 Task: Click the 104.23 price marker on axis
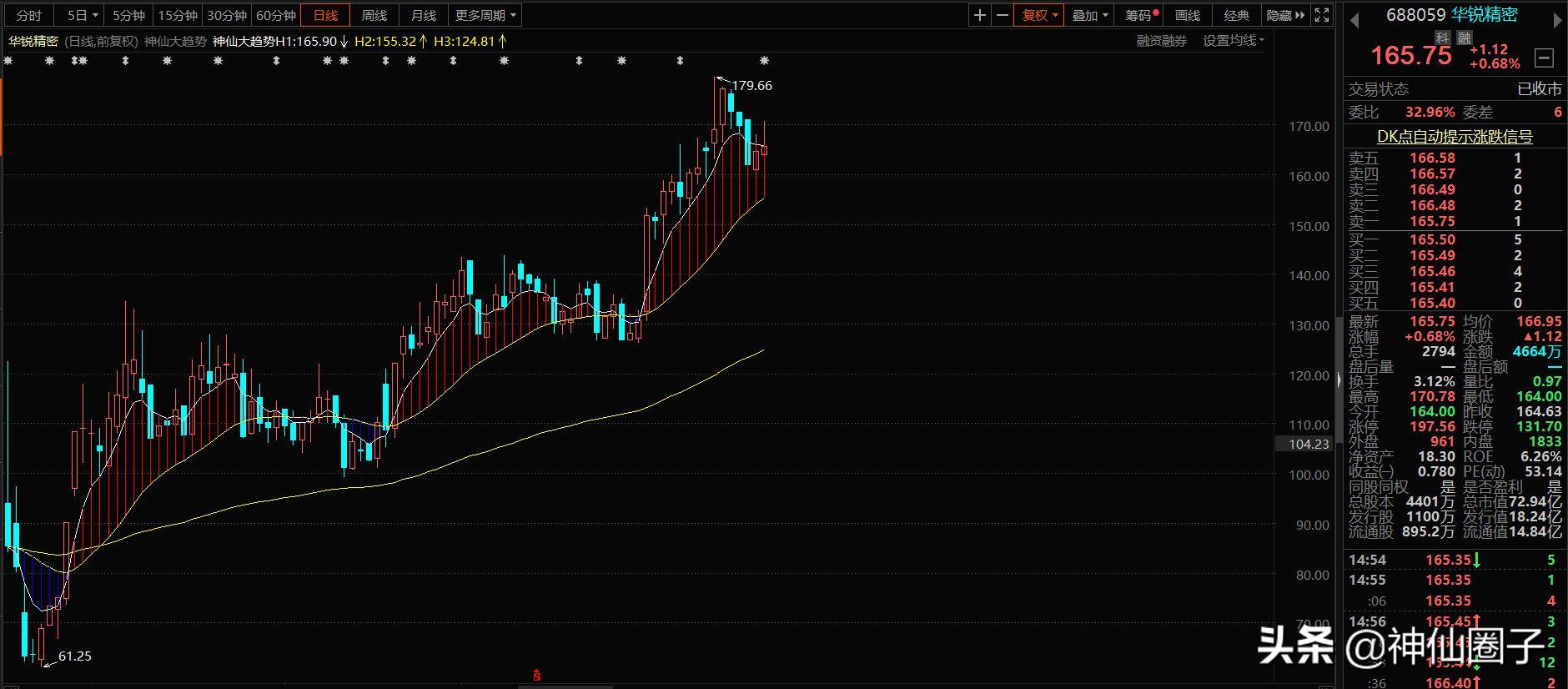pyautogui.click(x=1308, y=444)
